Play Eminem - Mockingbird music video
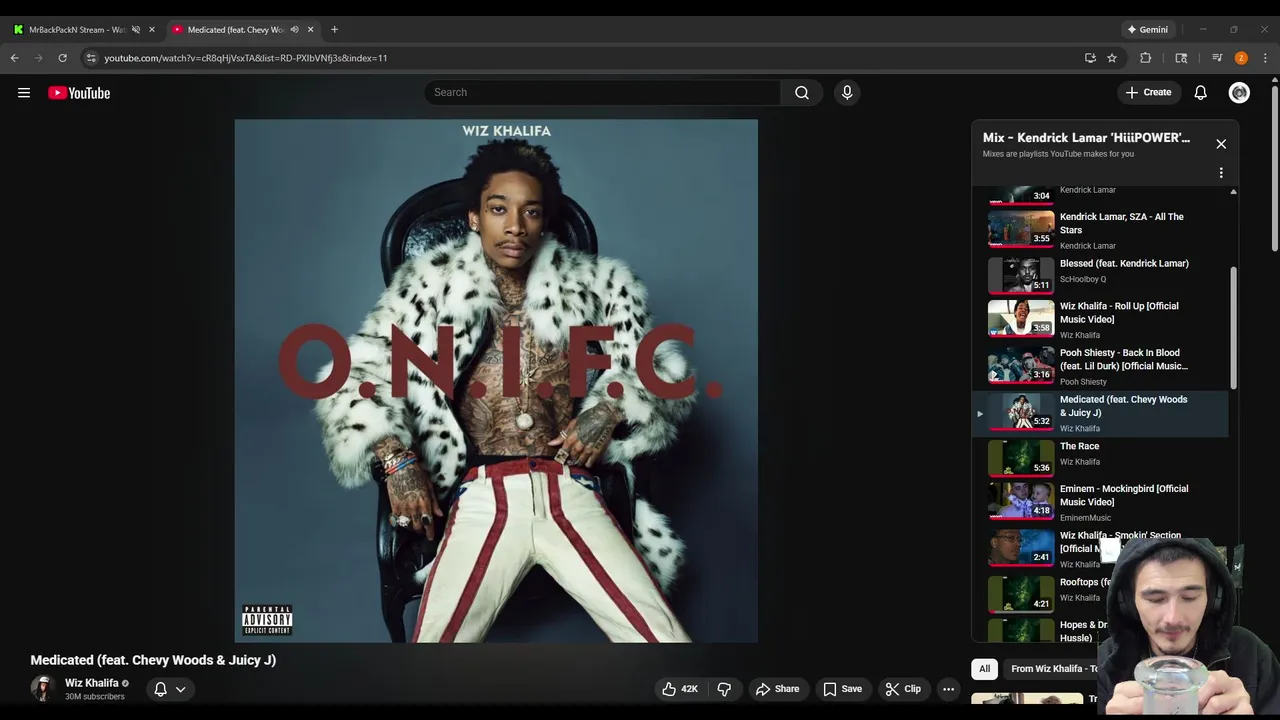1280x720 pixels. [1100, 502]
